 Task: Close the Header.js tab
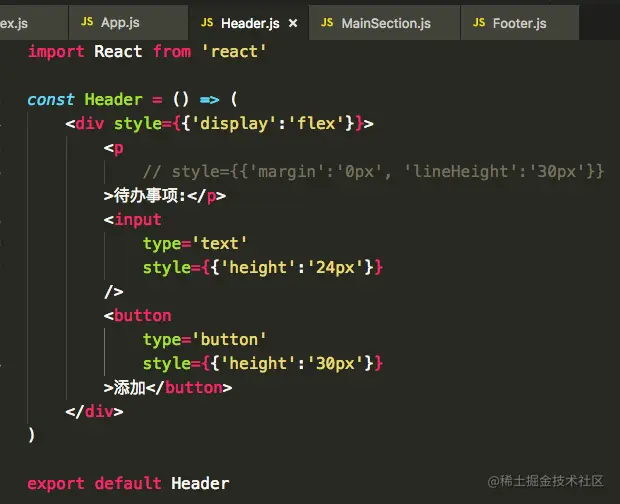pyautogui.click(x=293, y=23)
